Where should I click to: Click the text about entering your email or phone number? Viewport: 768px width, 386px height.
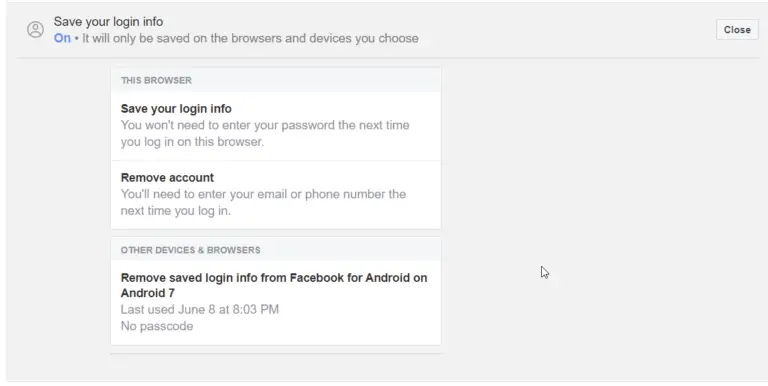264,202
